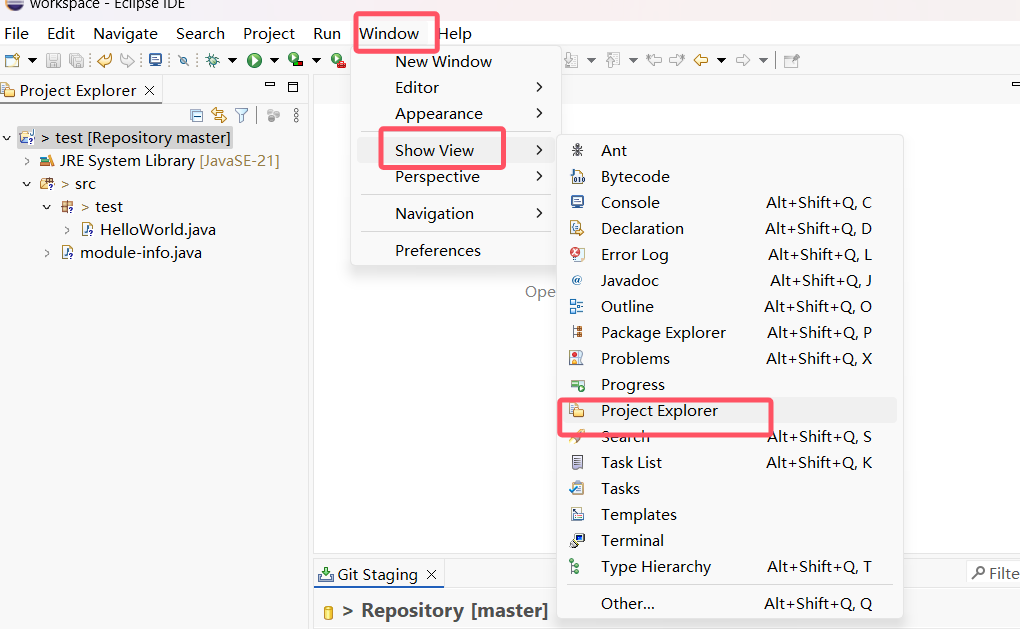This screenshot has width=1020, height=629.
Task: Click the Redo toolbar arrow
Action: 127,60
